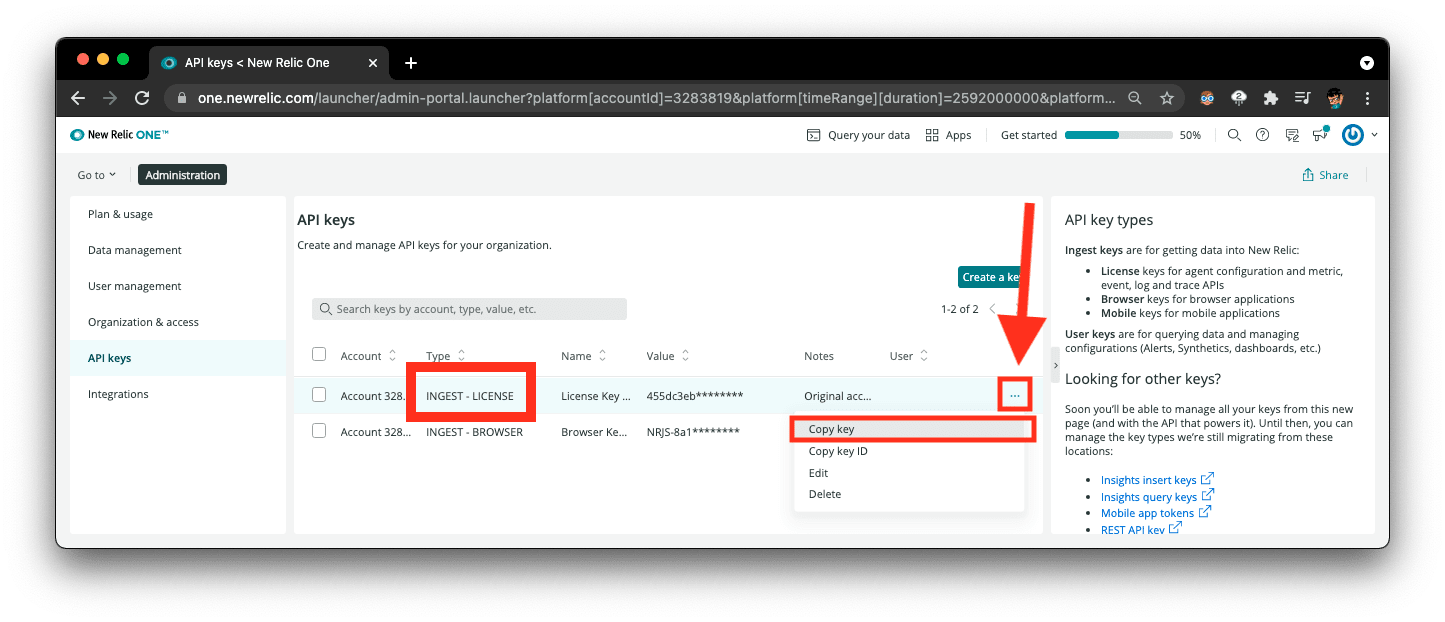Open the announcements megaphone icon
The image size is (1445, 622).
pyautogui.click(x=1321, y=134)
